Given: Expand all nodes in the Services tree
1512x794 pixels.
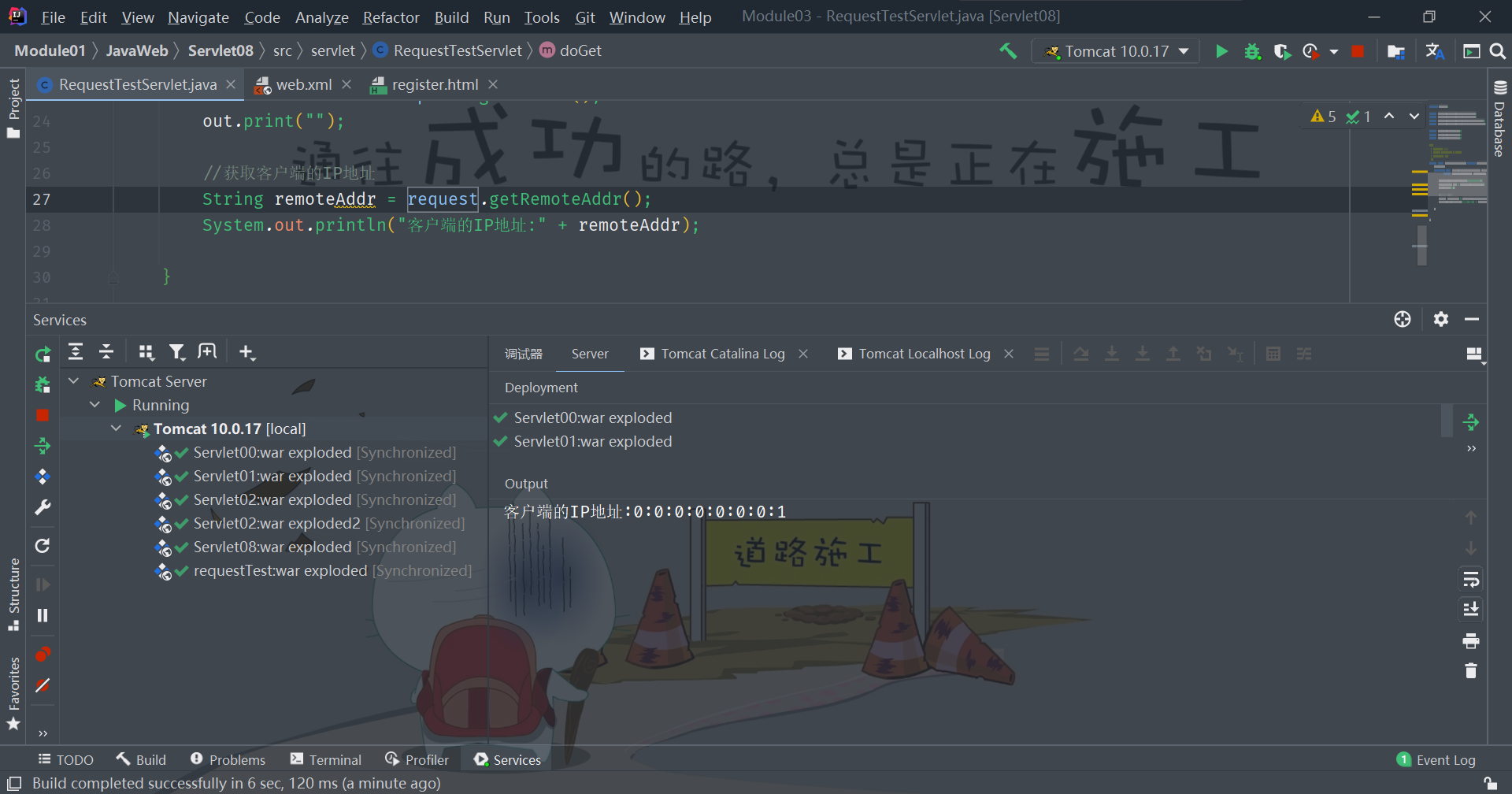Looking at the screenshot, I should 76,352.
